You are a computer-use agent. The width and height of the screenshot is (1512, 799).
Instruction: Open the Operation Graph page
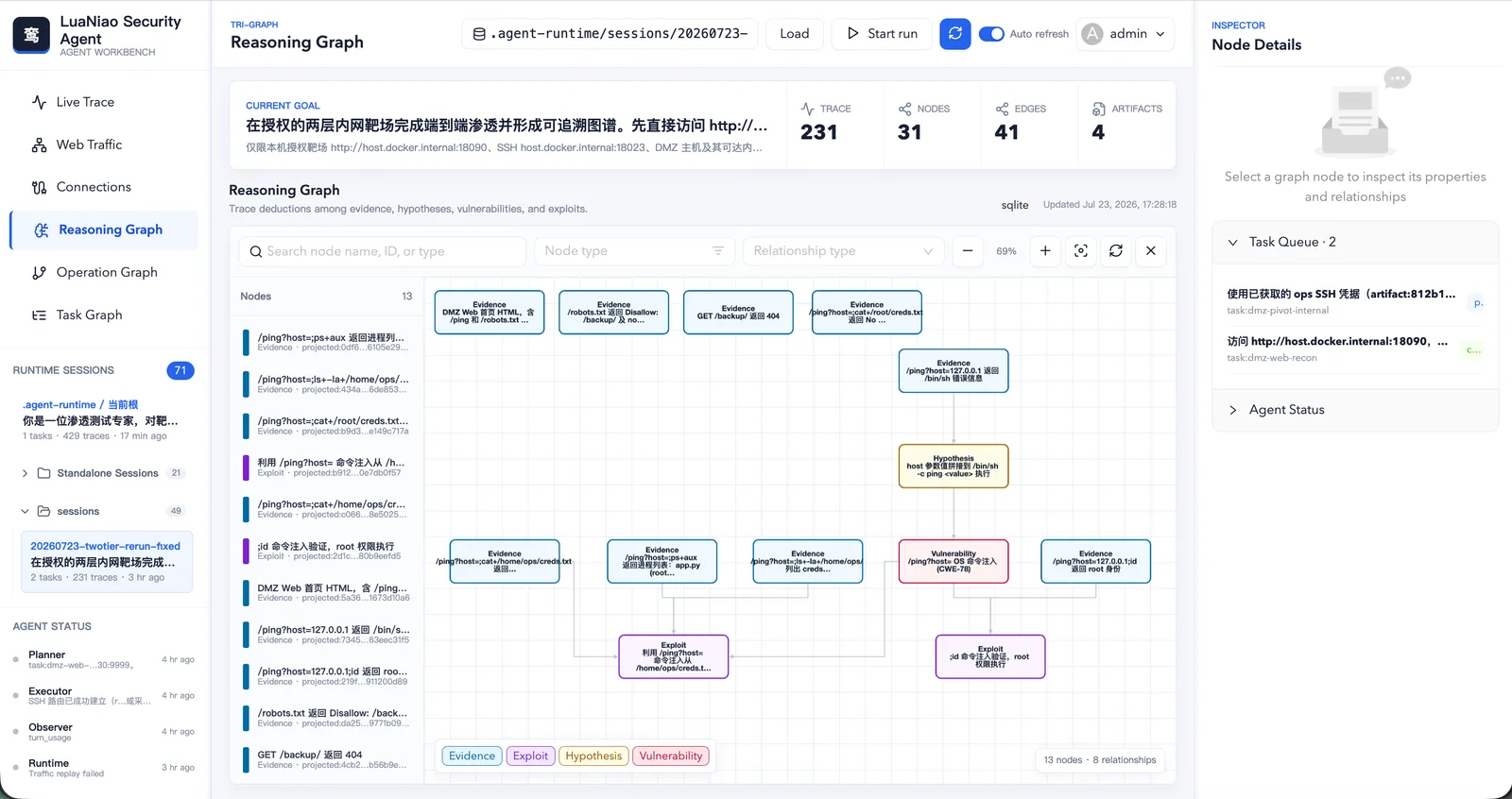[x=104, y=272]
